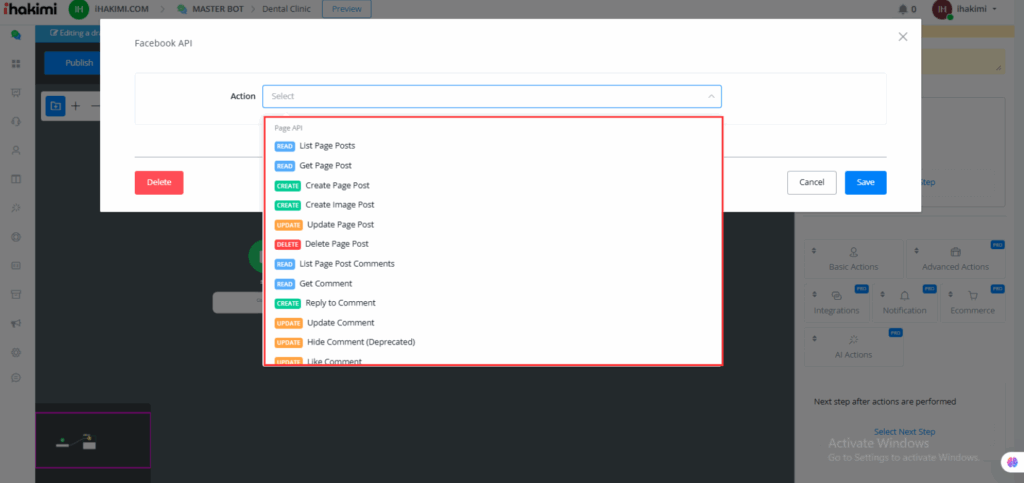The image size is (1024, 483).
Task: Select Reply to Comment action
Action: pos(340,303)
